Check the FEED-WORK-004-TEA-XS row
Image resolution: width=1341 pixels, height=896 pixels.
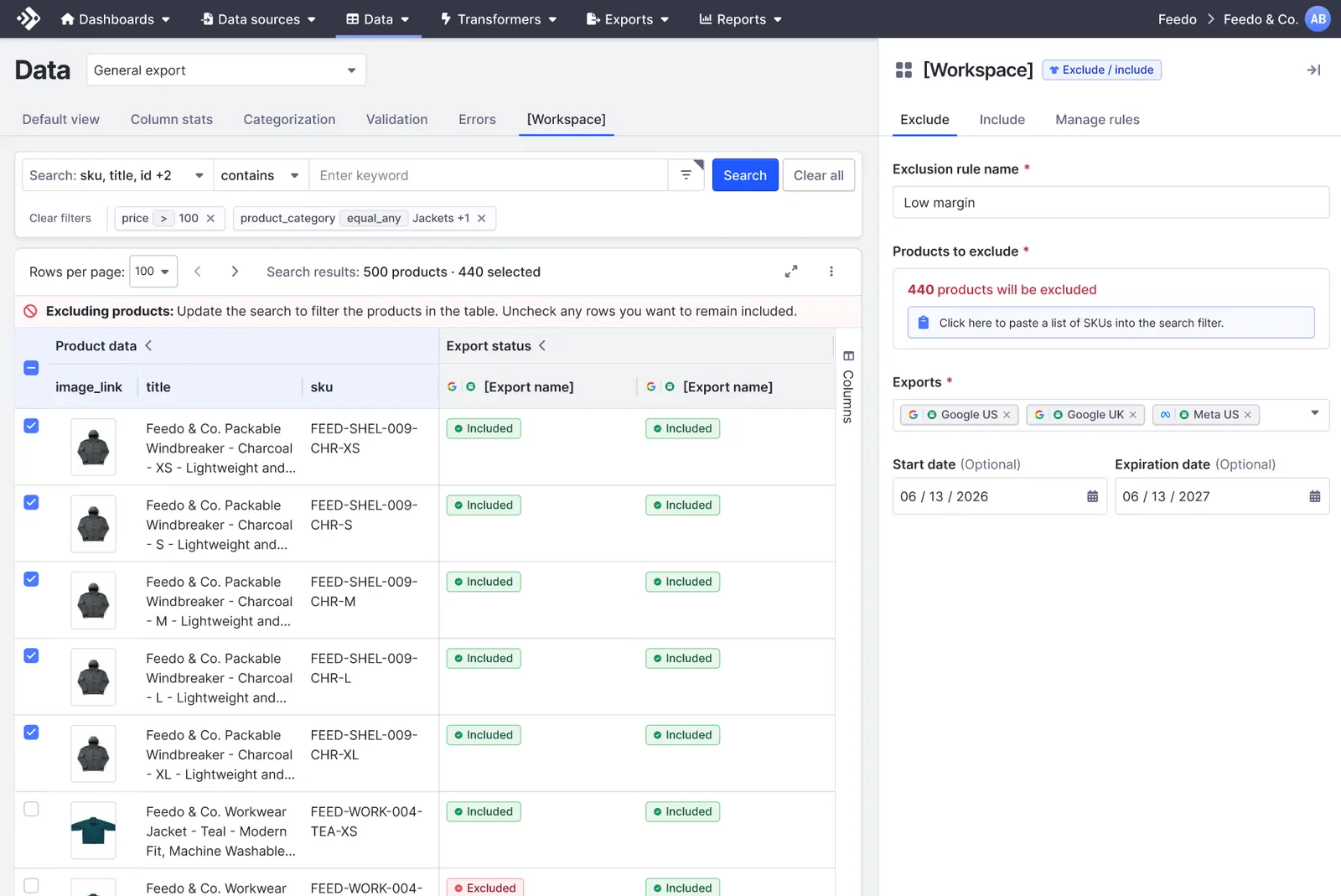31,810
